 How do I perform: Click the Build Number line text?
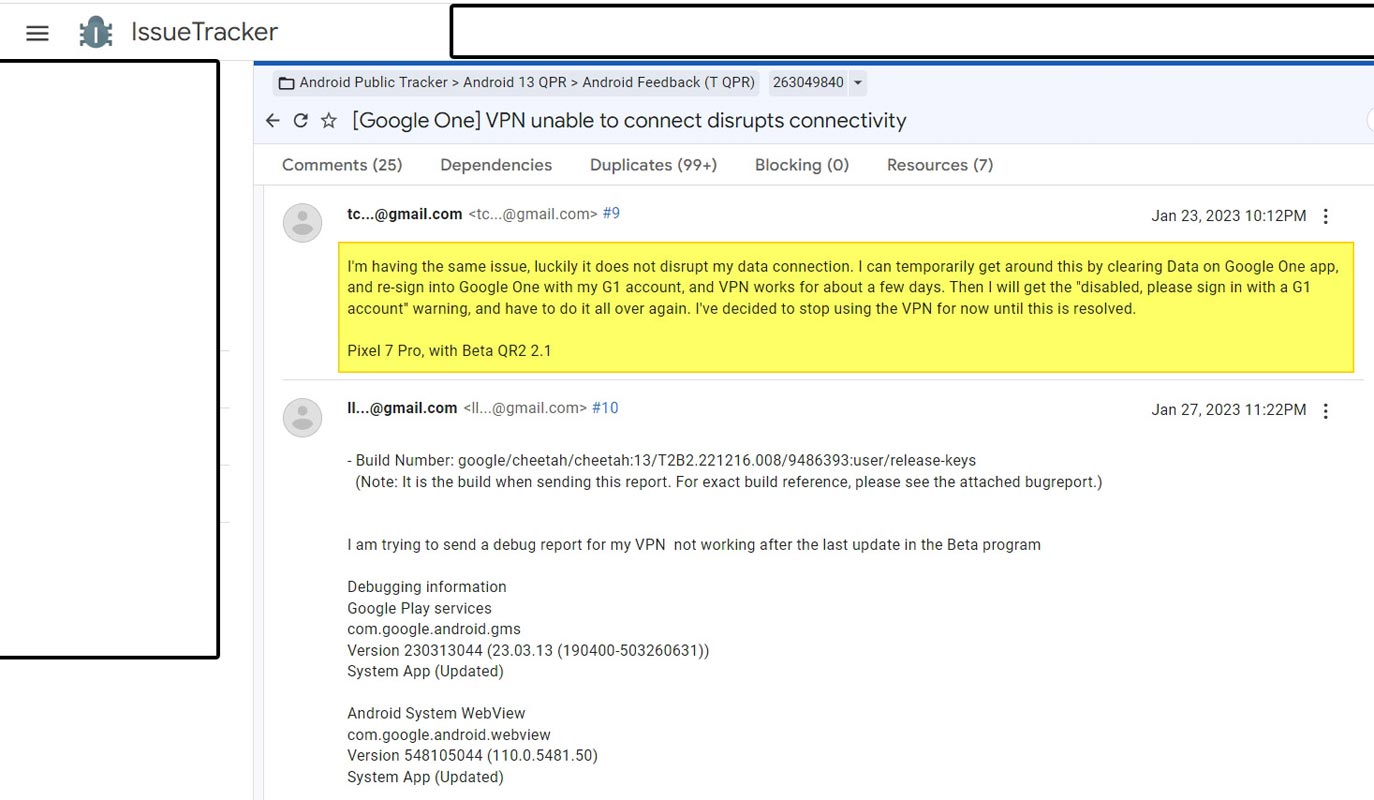click(x=661, y=460)
